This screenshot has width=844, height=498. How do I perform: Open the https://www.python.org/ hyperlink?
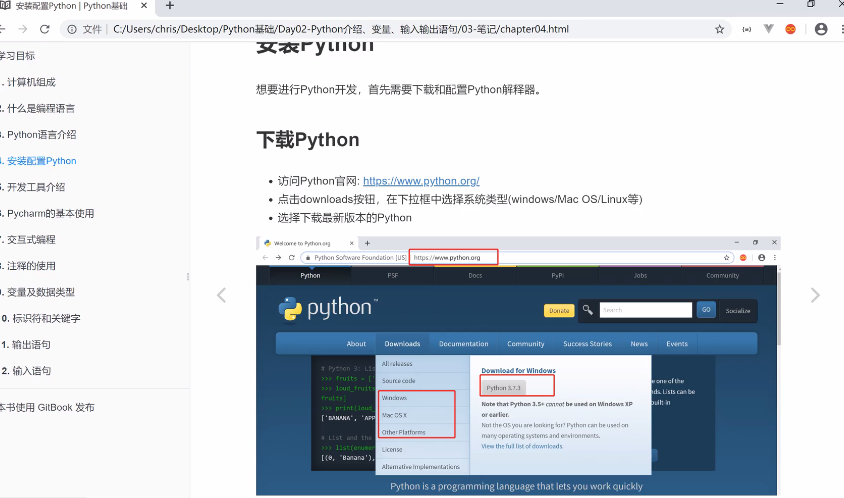tap(421, 181)
